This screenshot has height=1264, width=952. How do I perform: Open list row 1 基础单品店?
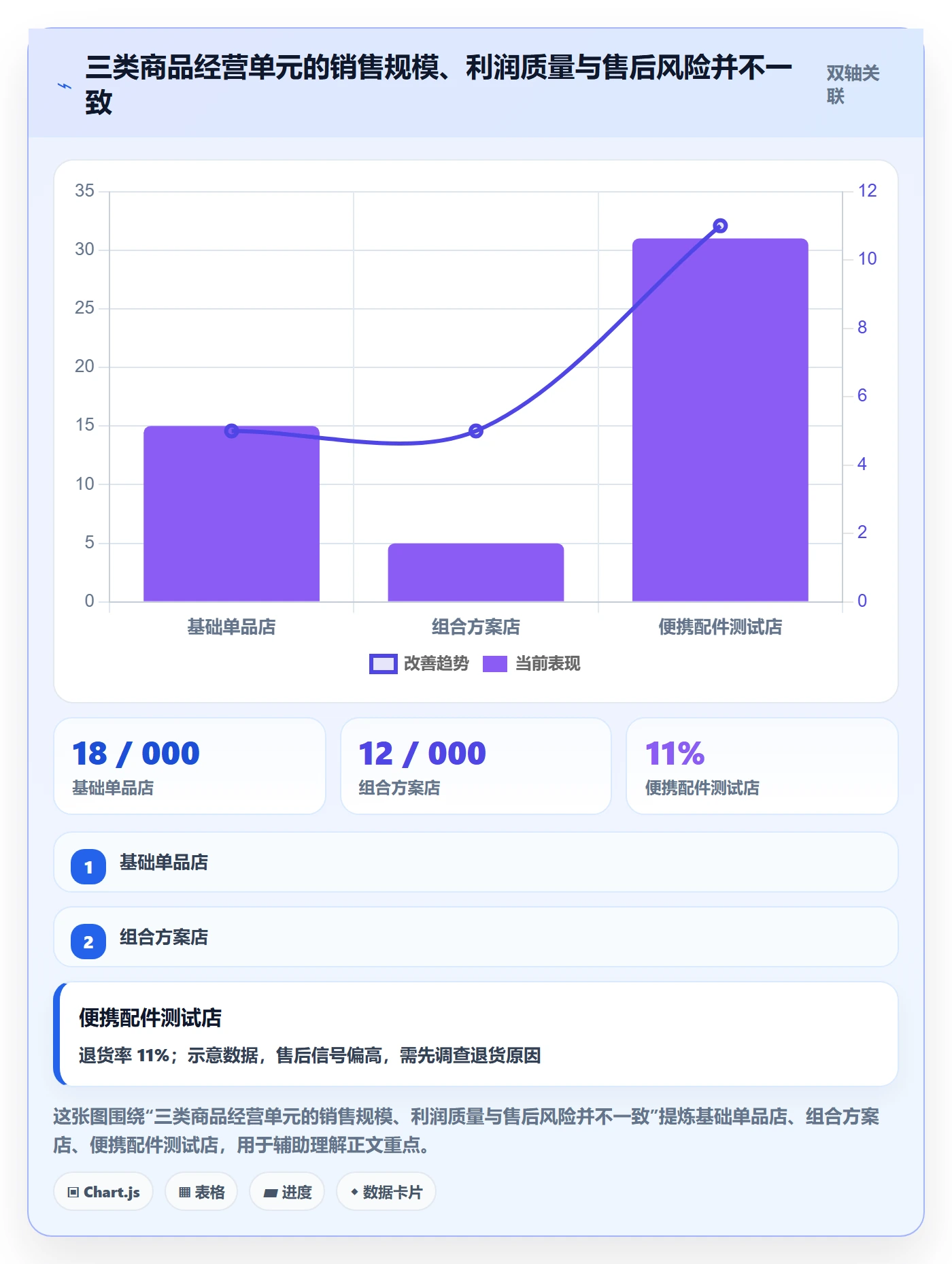[x=476, y=862]
